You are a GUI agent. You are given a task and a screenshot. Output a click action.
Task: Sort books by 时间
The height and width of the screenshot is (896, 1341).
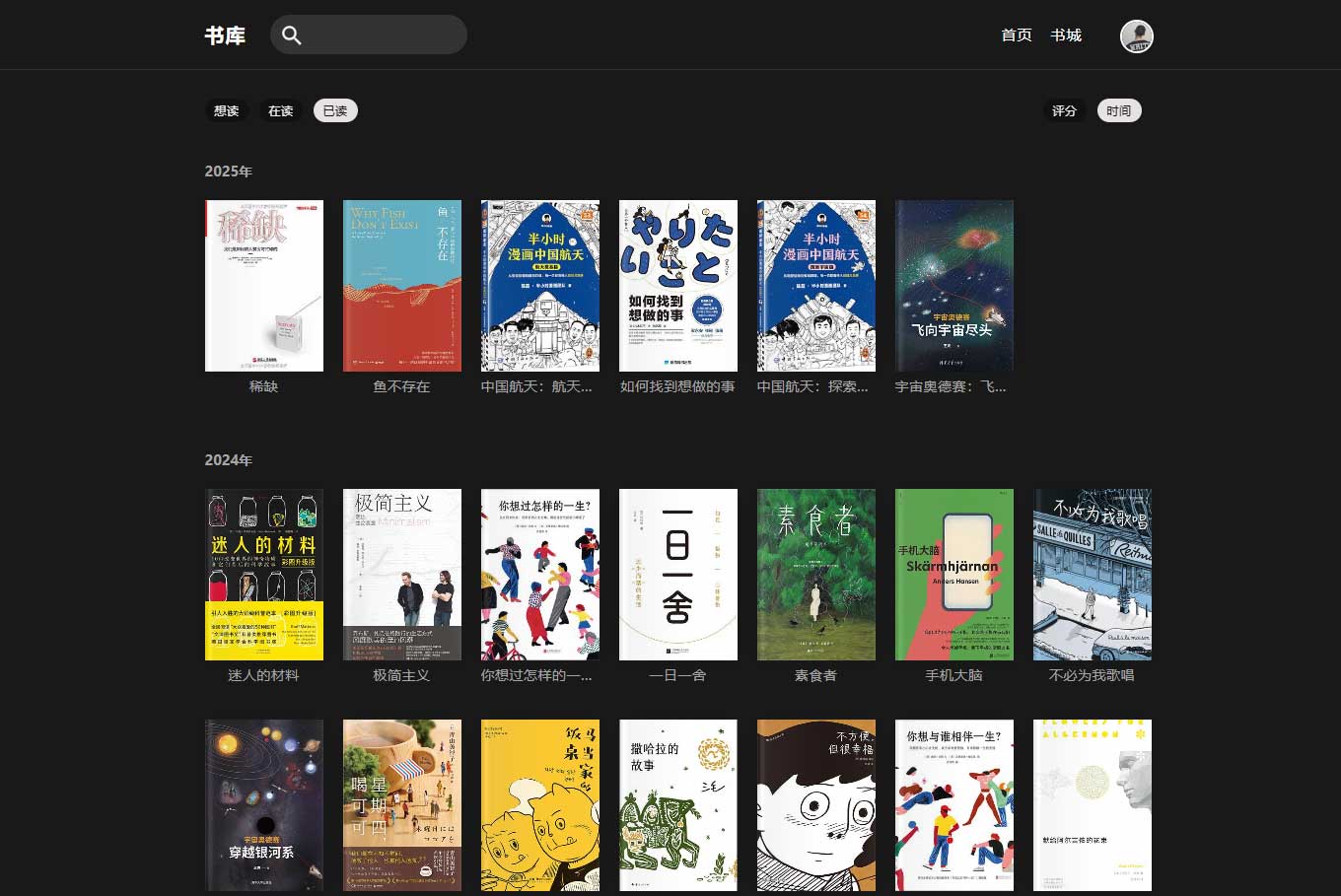(x=1118, y=111)
